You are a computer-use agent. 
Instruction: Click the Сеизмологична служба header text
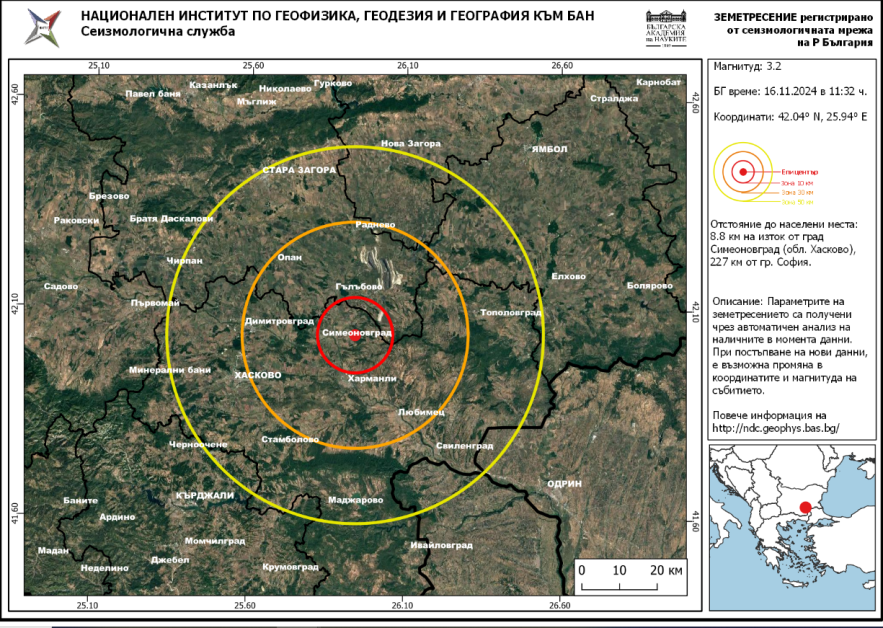[x=157, y=32]
